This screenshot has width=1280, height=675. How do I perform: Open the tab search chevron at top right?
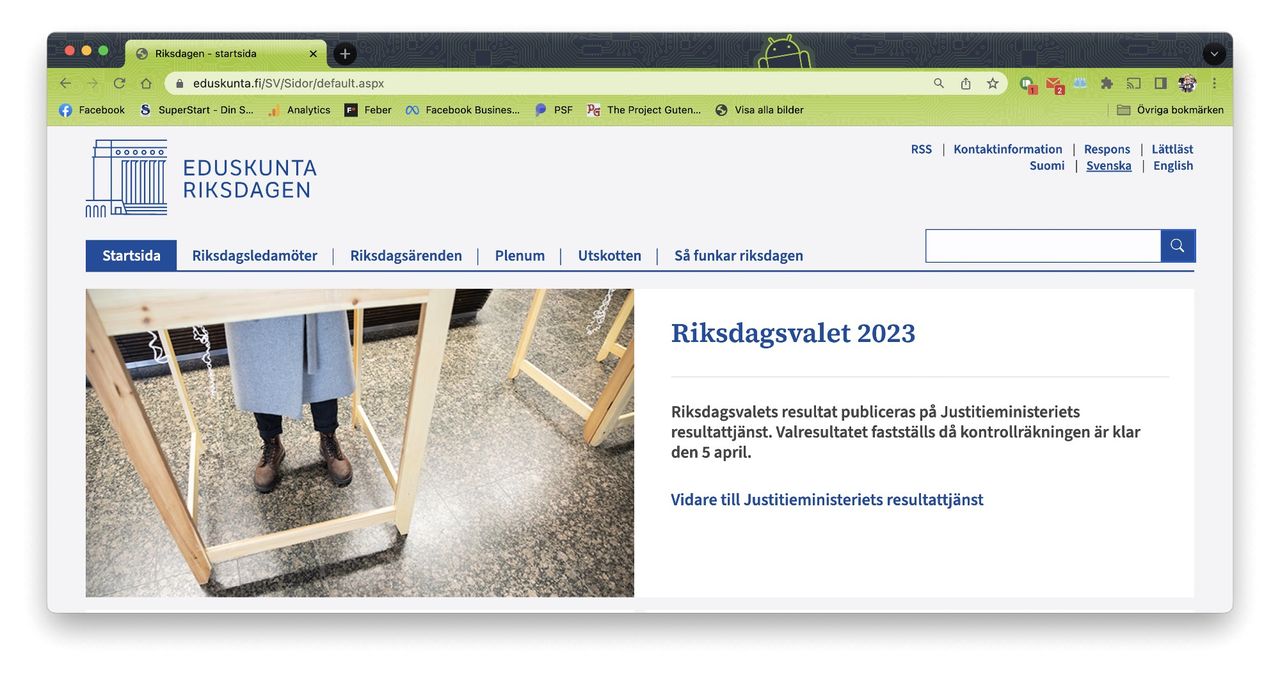(1213, 53)
